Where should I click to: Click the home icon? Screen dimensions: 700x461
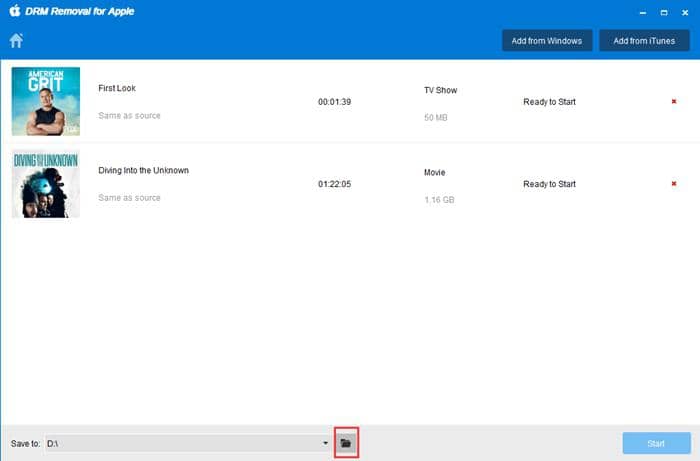tap(16, 41)
